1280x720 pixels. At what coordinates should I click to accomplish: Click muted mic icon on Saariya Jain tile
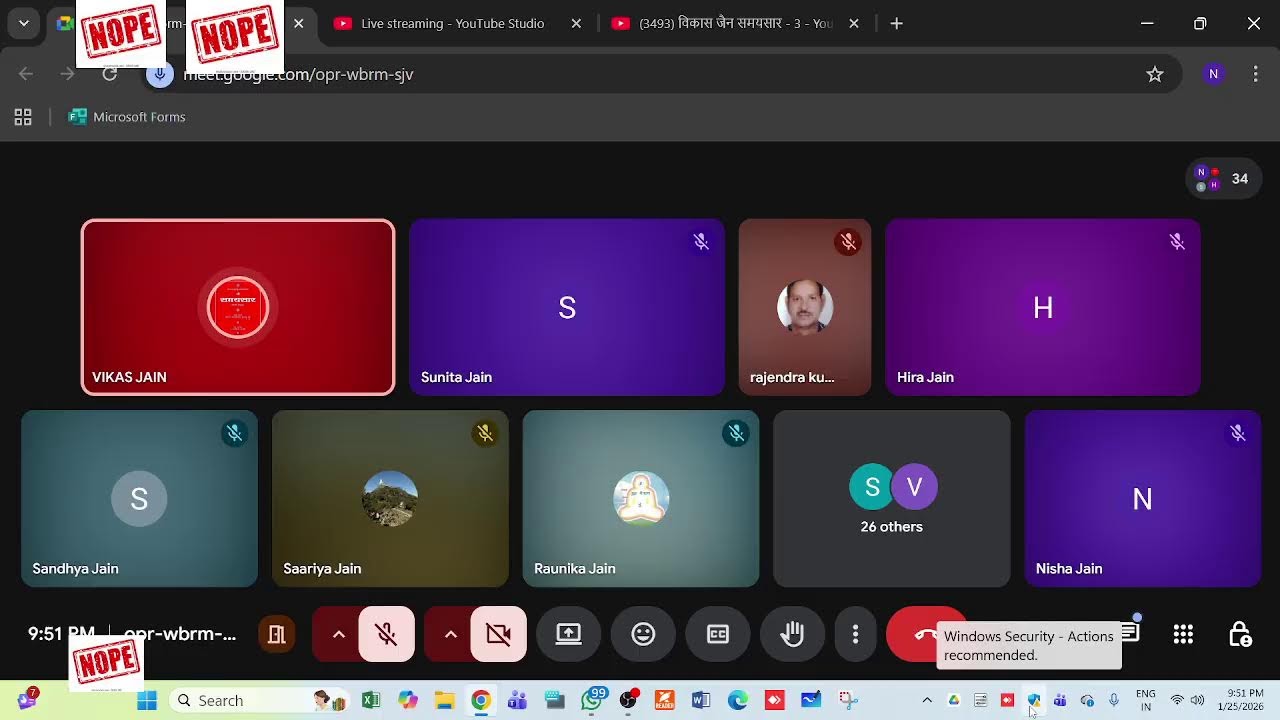click(485, 433)
